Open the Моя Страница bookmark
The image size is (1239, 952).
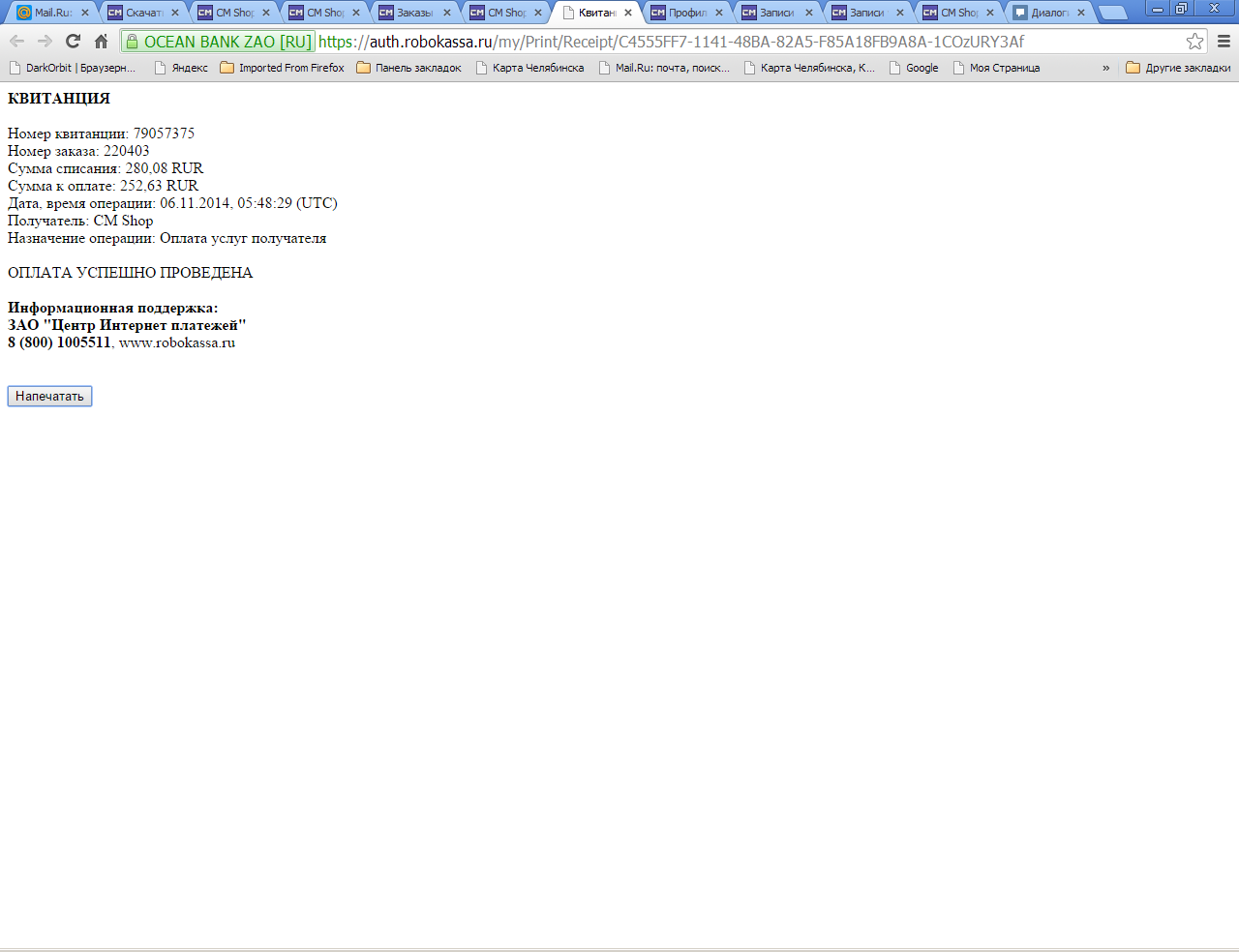[x=996, y=68]
